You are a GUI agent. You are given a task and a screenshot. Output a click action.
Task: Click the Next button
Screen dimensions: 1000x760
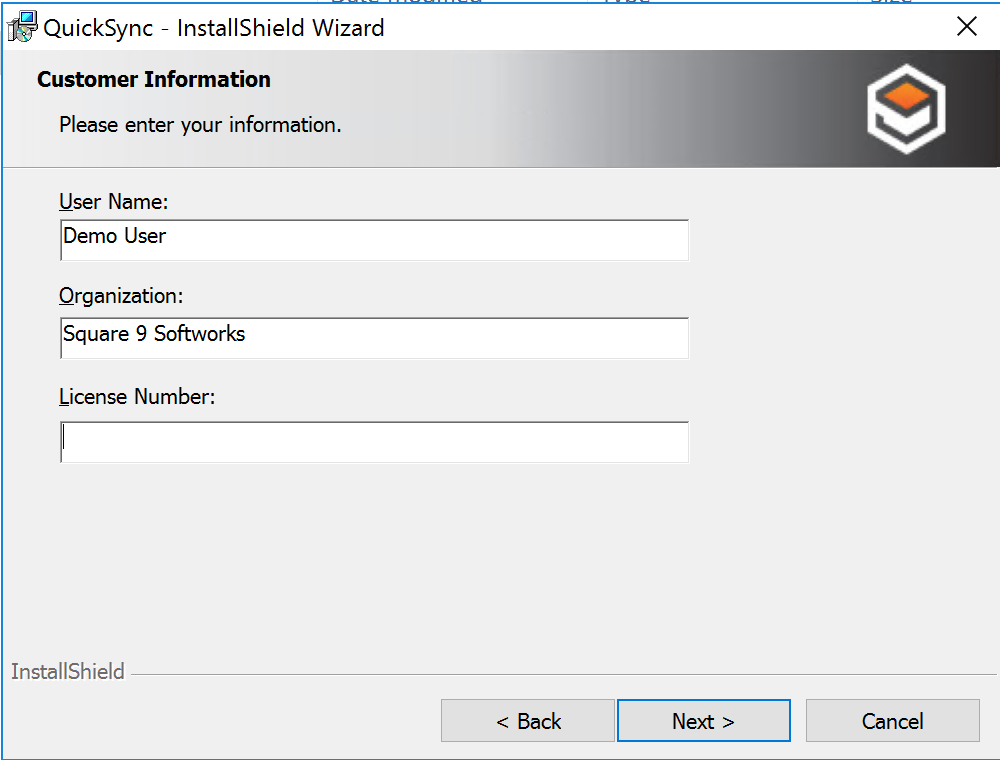pos(703,720)
